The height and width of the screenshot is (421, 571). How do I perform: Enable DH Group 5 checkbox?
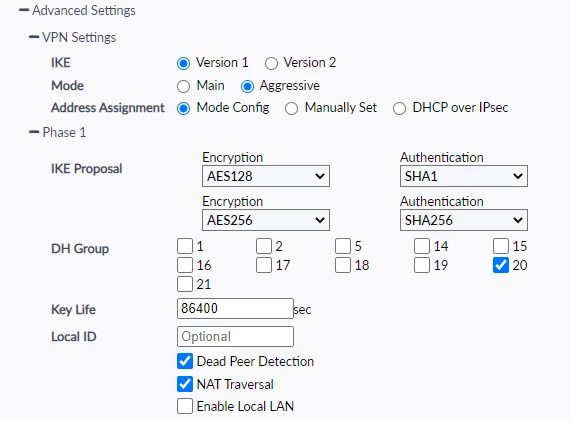pos(343,246)
